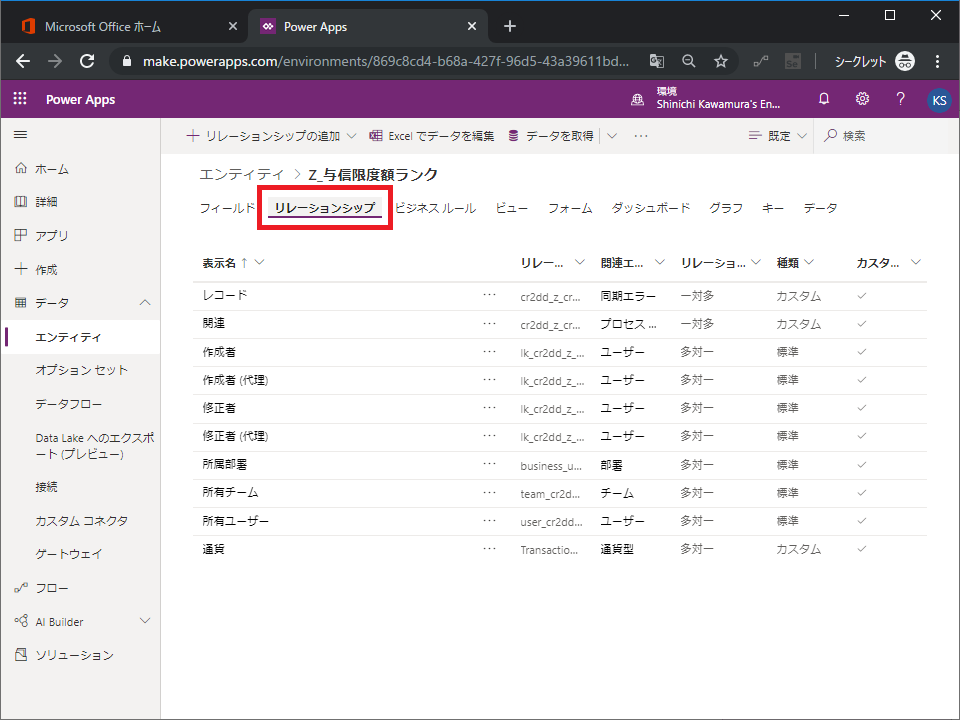This screenshot has height=720, width=960.
Task: Click the Power Automate extension icon
Action: (x=760, y=61)
